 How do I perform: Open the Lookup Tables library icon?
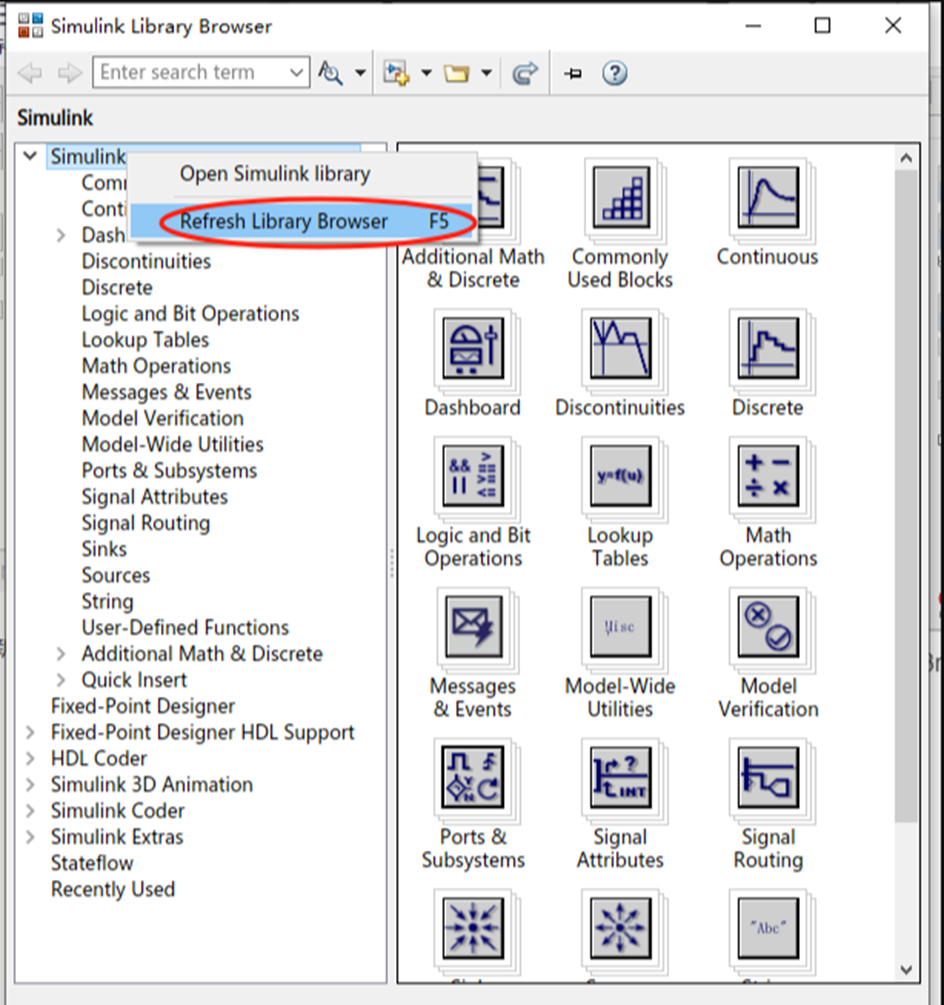click(621, 476)
